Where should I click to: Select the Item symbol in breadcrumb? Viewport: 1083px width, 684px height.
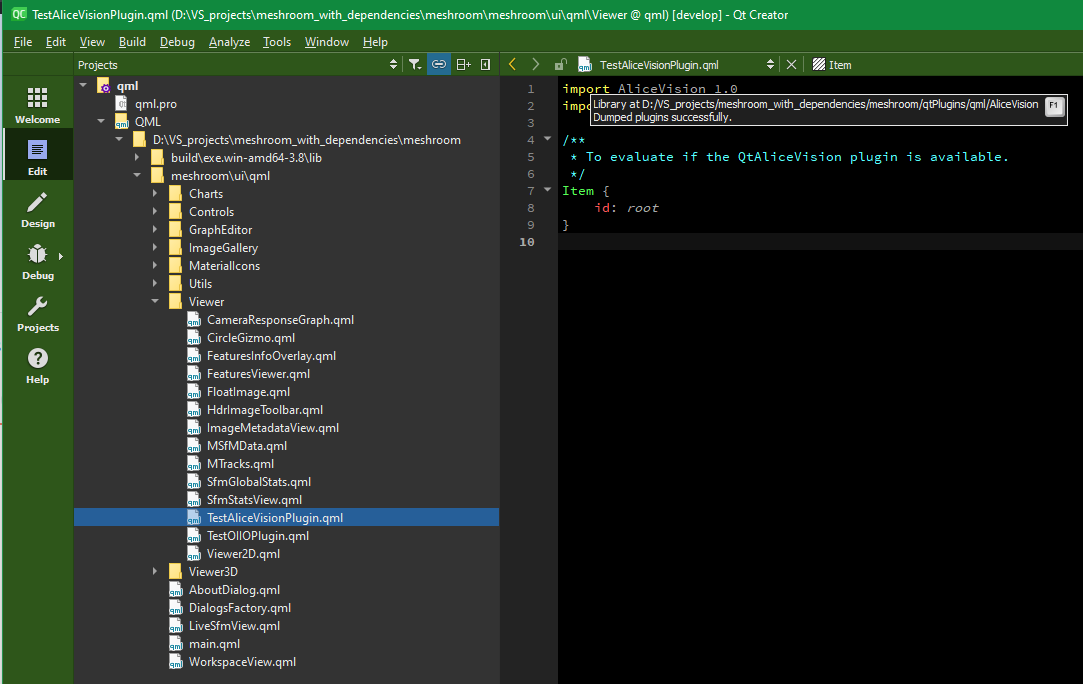(x=839, y=63)
